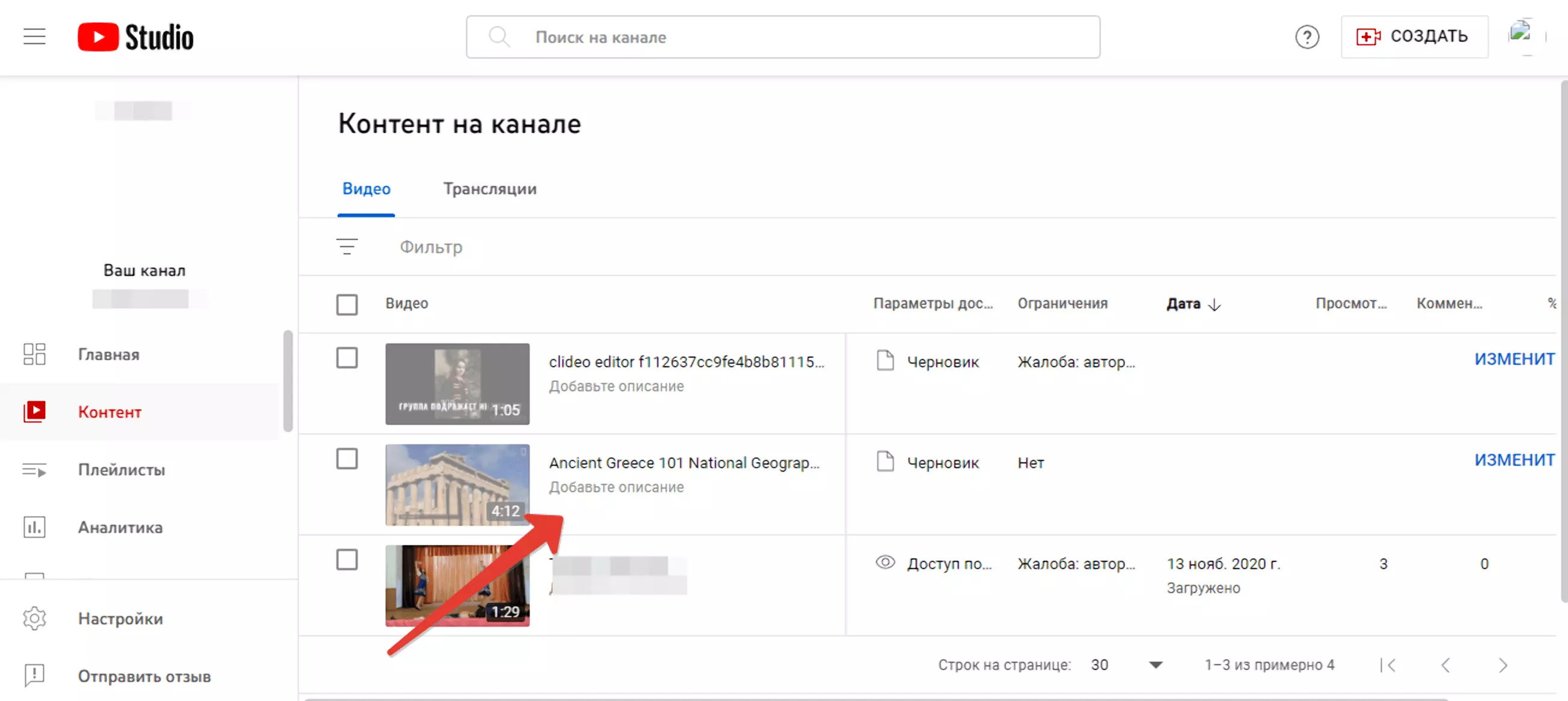
Task: Click the filter lines icon
Action: click(347, 246)
